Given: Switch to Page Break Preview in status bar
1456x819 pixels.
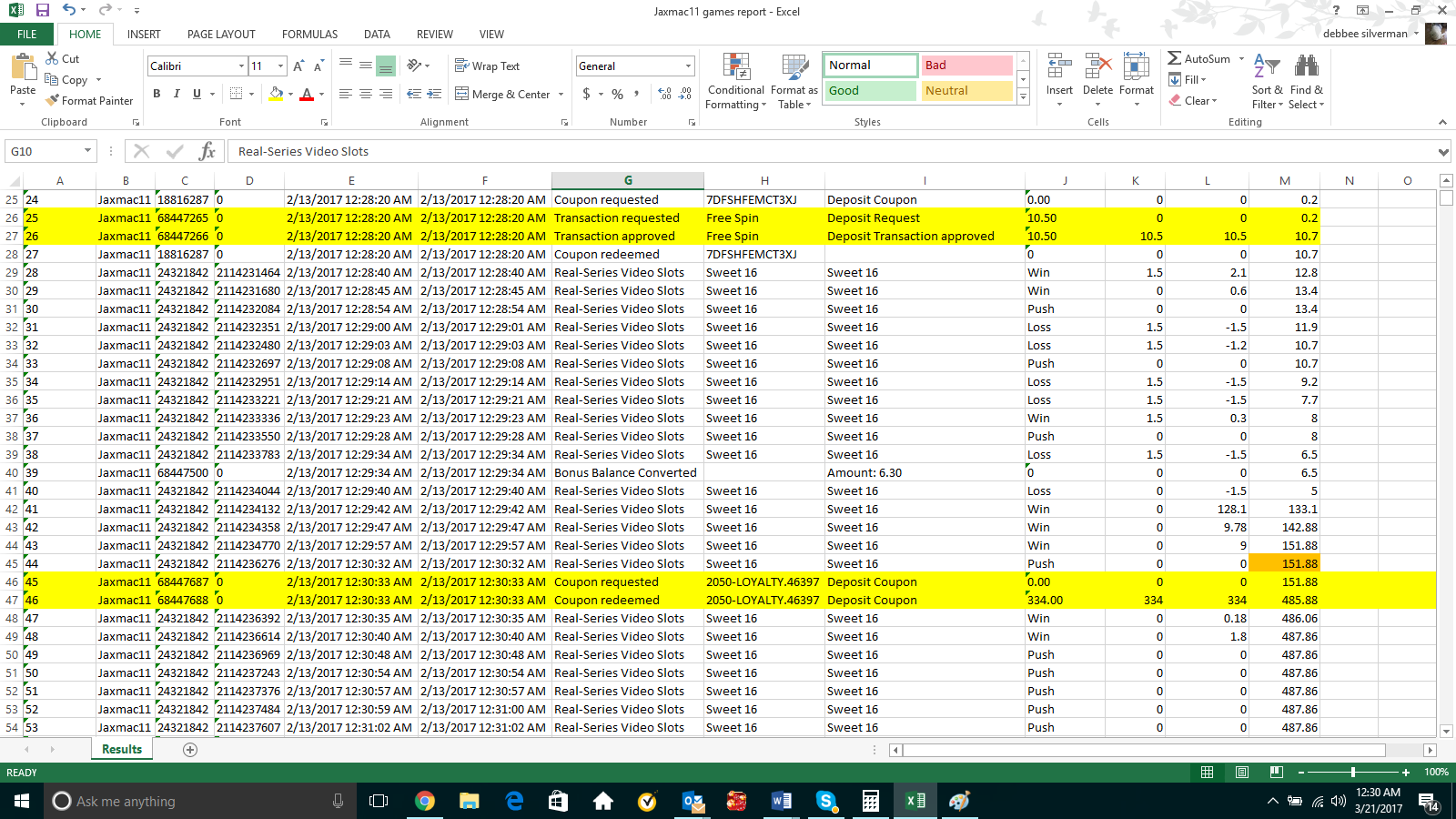Looking at the screenshot, I should [x=1277, y=772].
